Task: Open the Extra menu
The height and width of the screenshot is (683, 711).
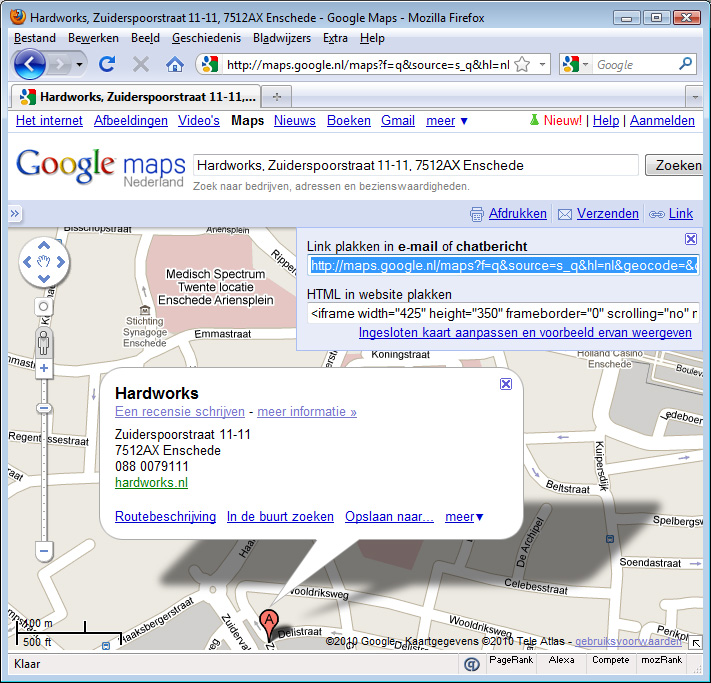Action: pos(335,38)
